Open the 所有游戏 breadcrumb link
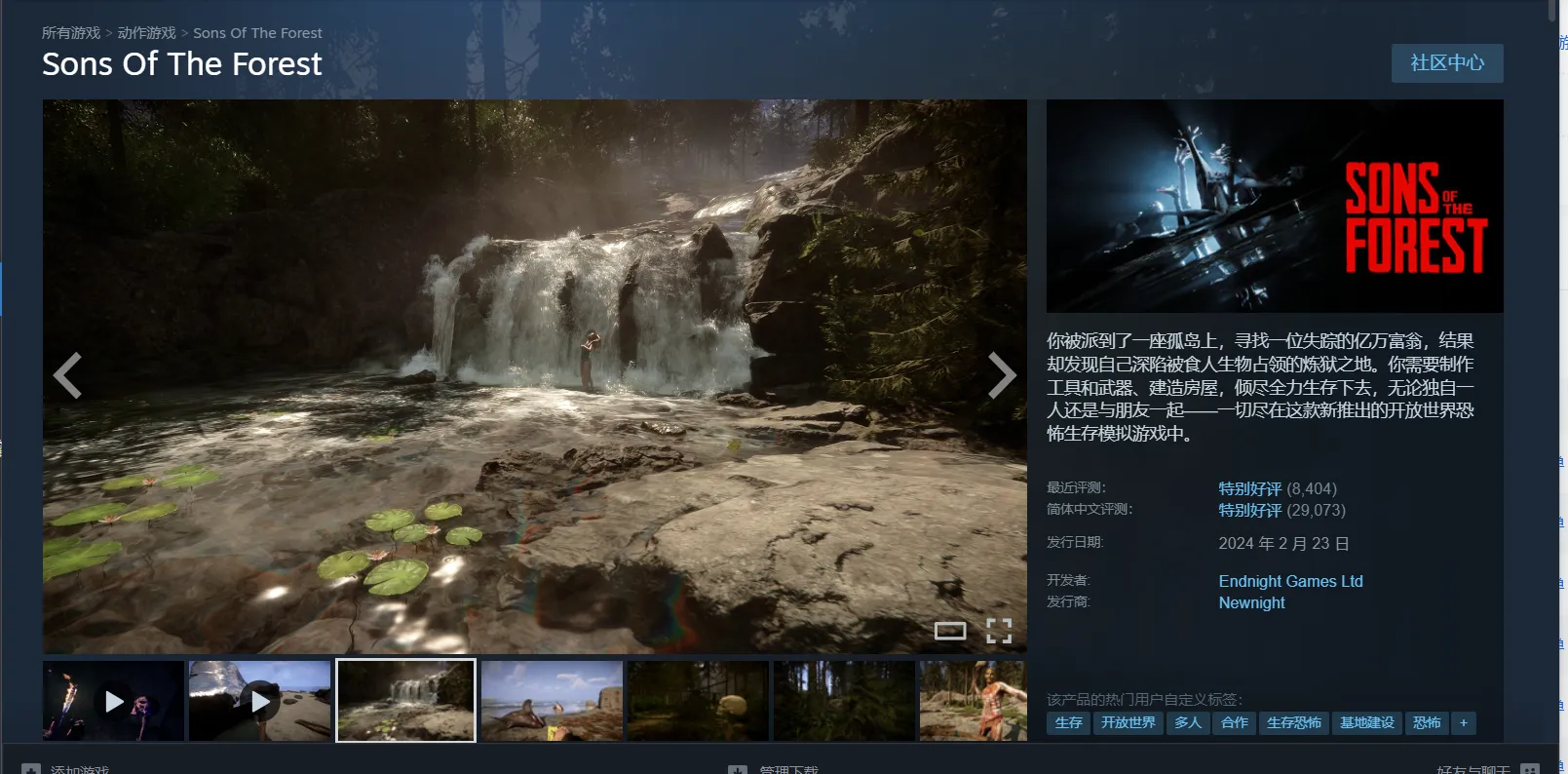1568x774 pixels. (71, 33)
